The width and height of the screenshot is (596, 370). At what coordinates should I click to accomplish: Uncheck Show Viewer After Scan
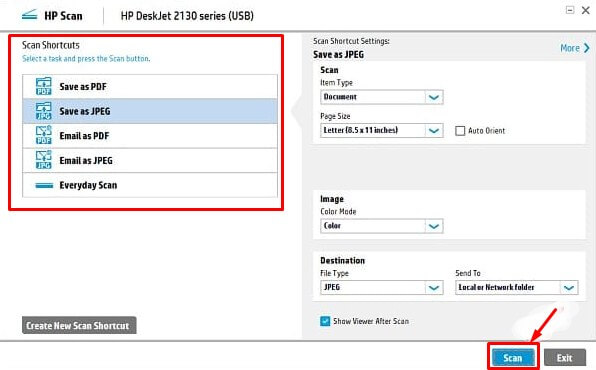[325, 321]
